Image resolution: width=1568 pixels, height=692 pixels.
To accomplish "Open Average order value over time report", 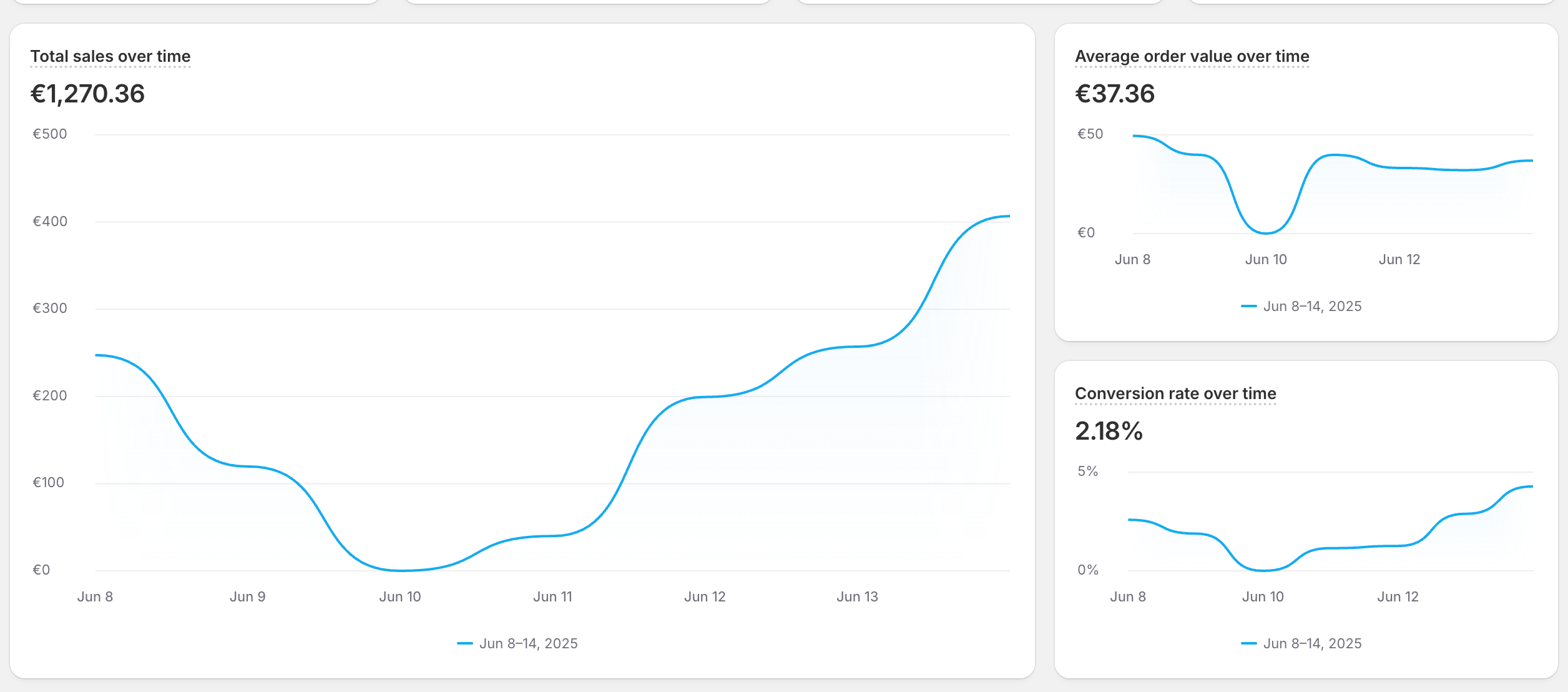I will coord(1191,56).
